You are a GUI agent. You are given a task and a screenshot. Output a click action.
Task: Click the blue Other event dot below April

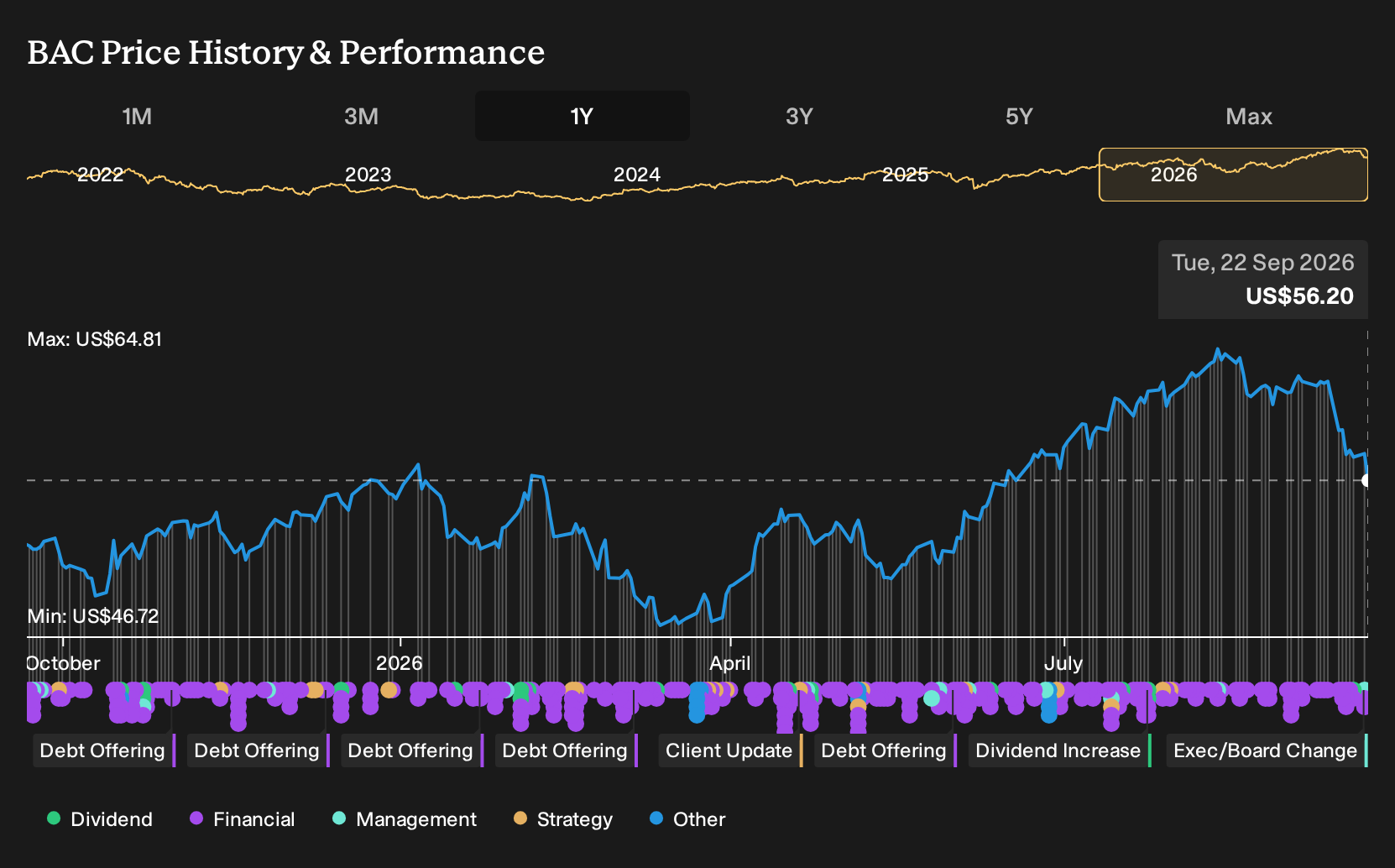click(697, 703)
